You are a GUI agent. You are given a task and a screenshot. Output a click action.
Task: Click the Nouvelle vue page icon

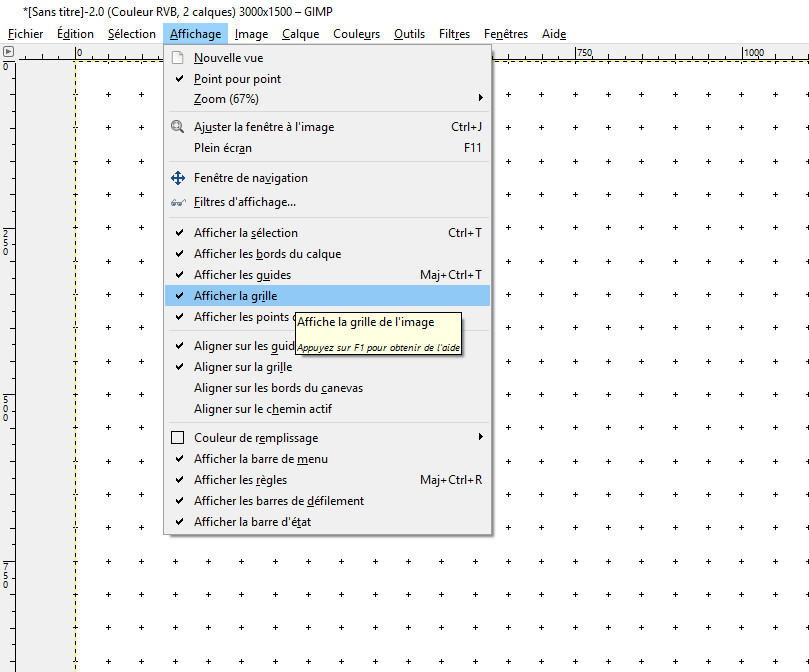pyautogui.click(x=177, y=58)
